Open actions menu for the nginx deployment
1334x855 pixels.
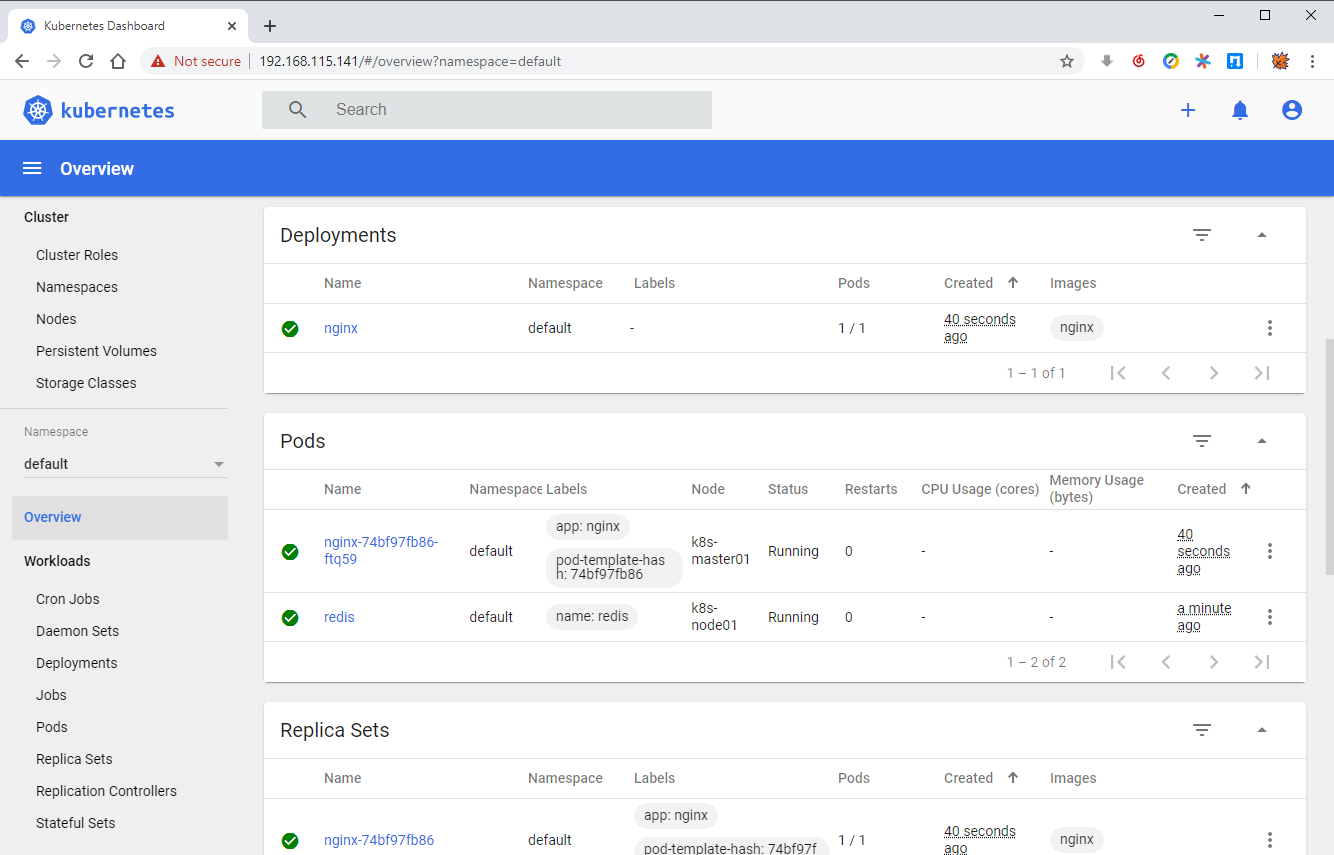[x=1270, y=328]
